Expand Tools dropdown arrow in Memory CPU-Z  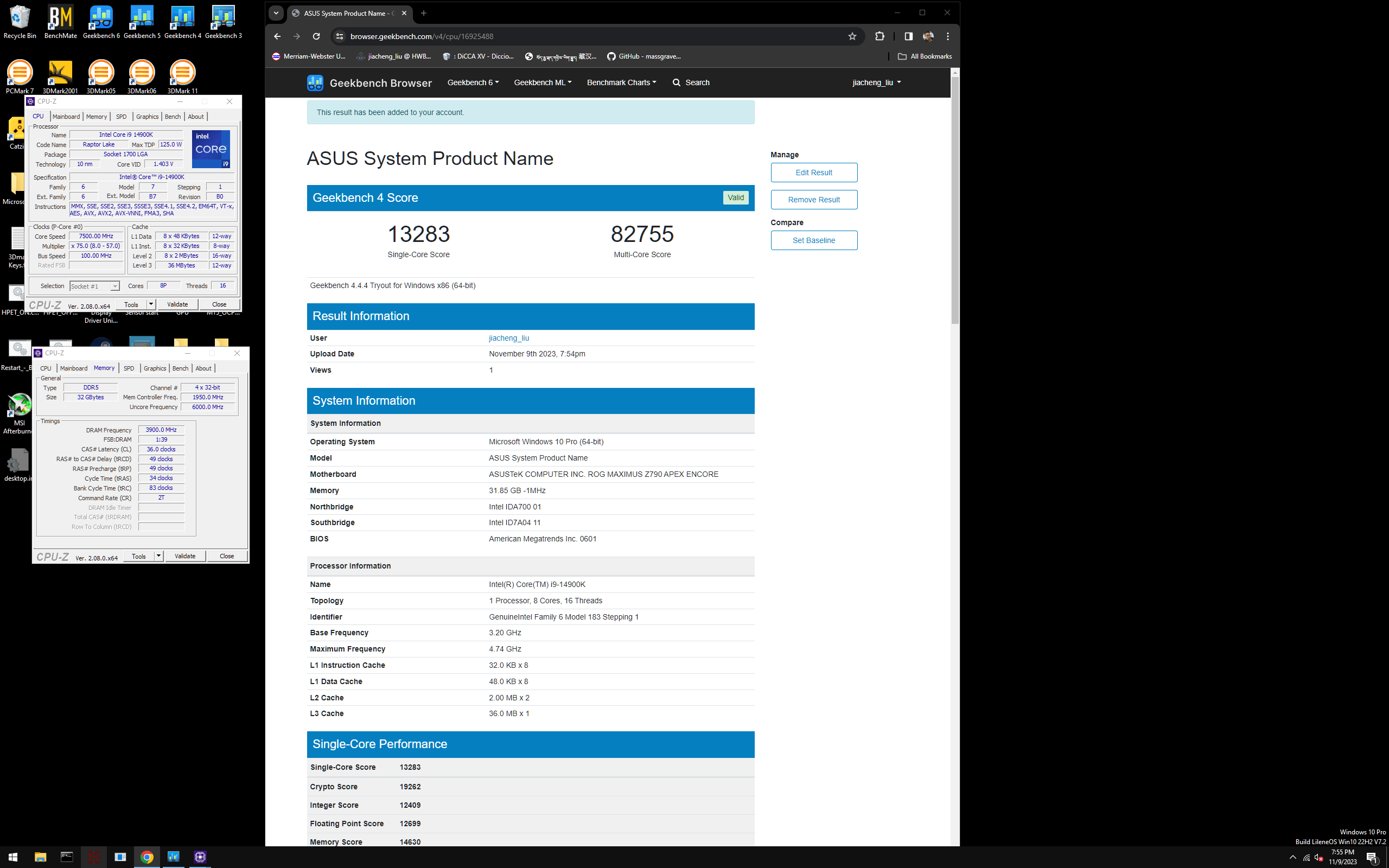[x=158, y=556]
